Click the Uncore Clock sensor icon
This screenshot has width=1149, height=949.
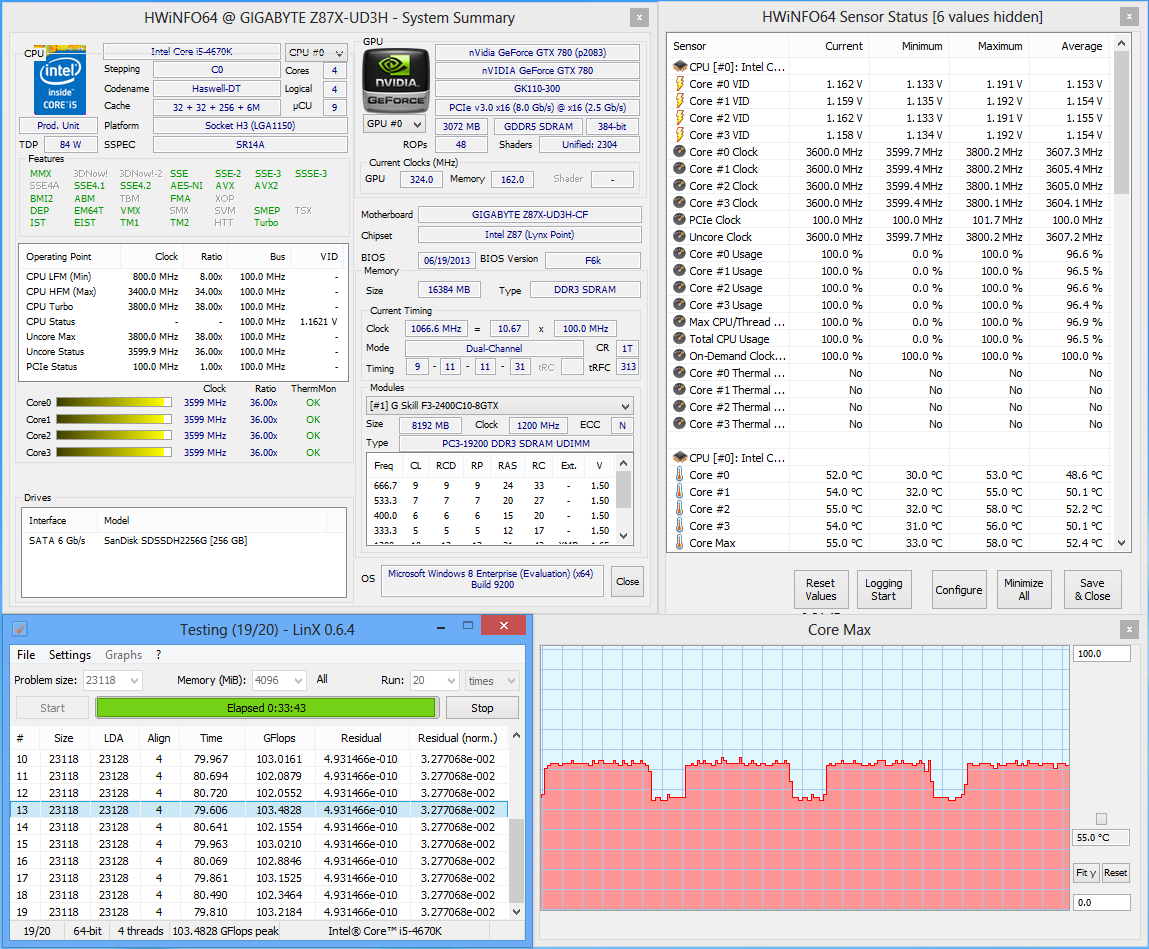[x=679, y=236]
